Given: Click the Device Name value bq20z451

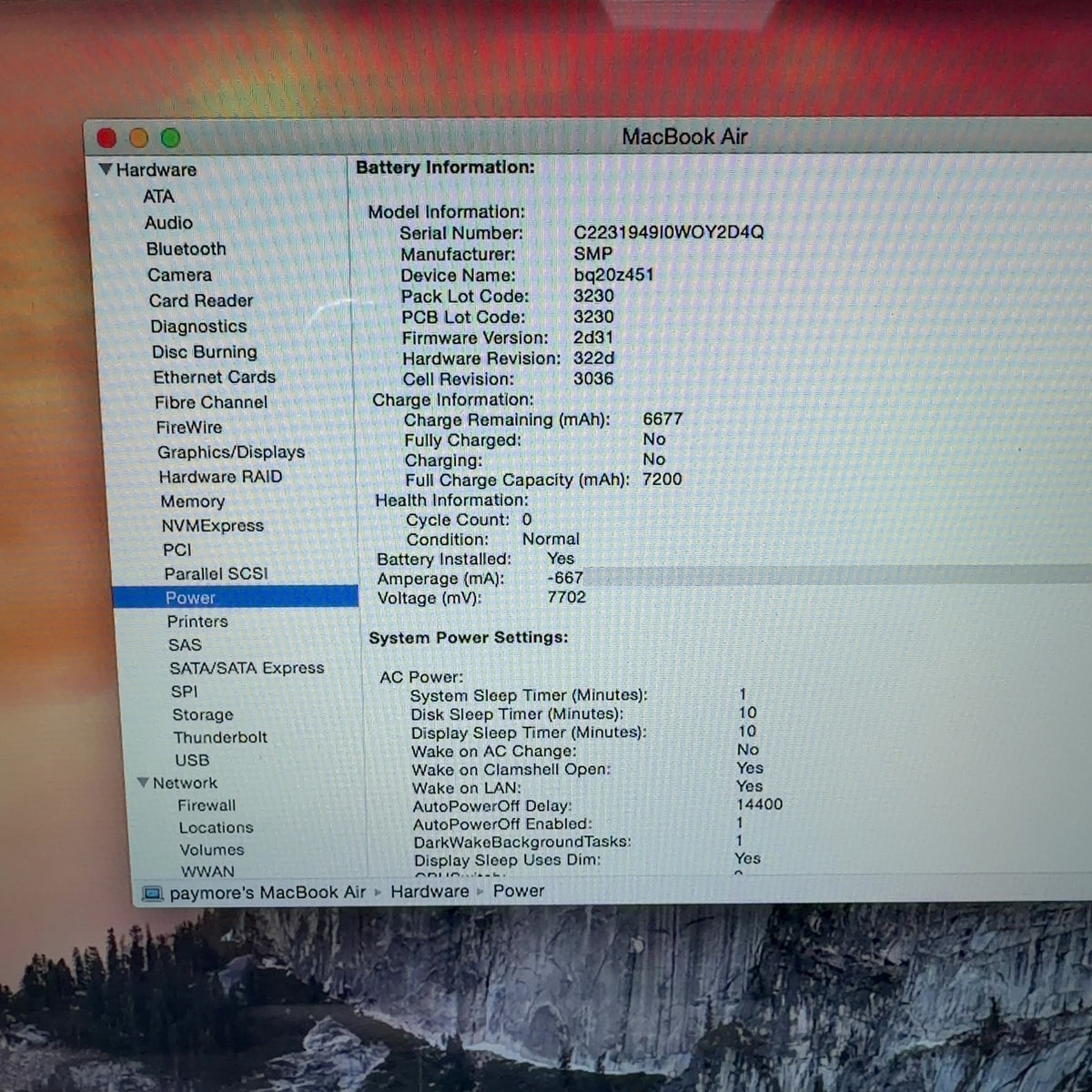Looking at the screenshot, I should pyautogui.click(x=613, y=275).
